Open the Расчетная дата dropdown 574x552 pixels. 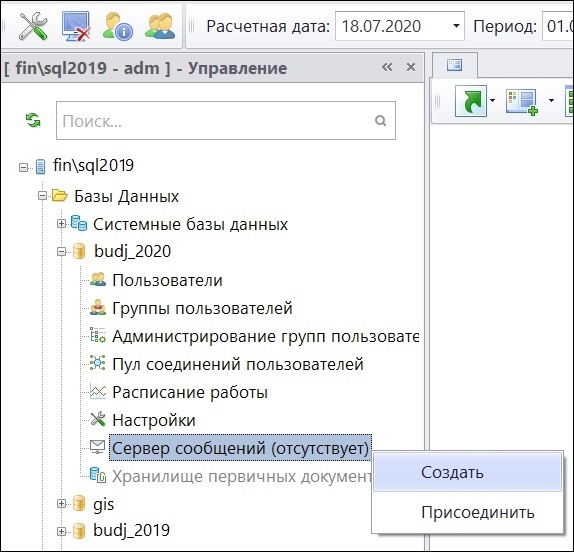(x=456, y=26)
